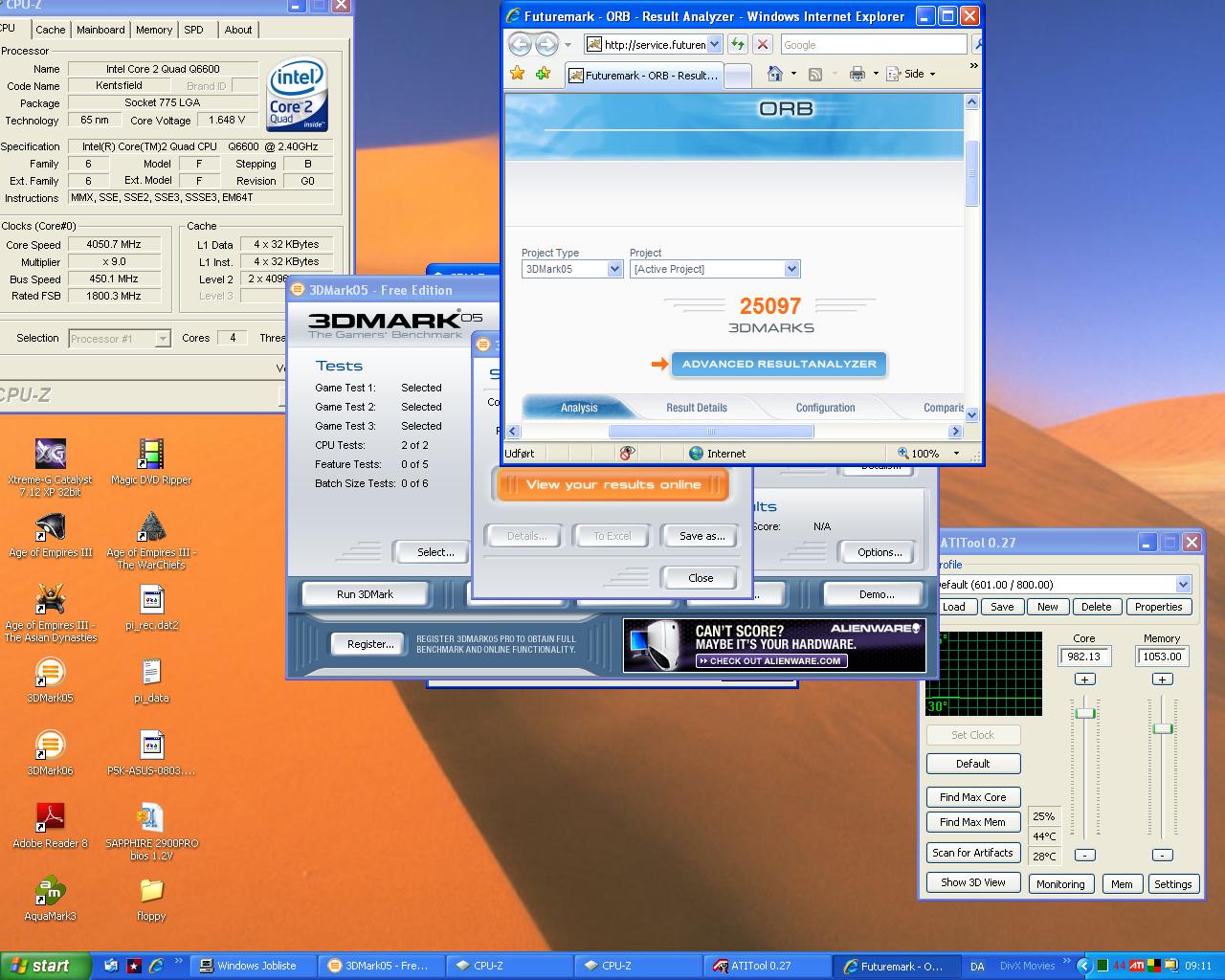1225x980 pixels.
Task: Click Find Max Core in ATITool
Action: coord(972,797)
